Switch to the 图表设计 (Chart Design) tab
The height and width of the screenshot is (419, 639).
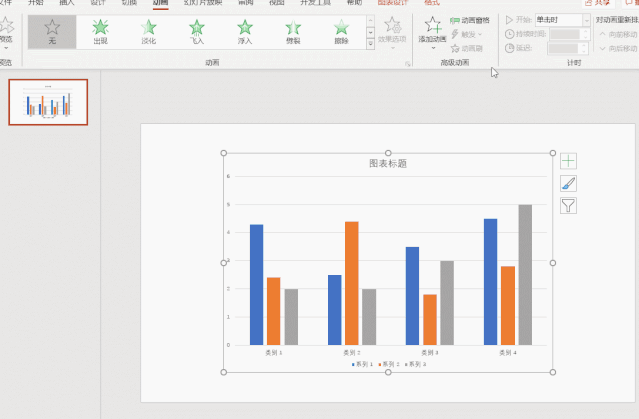pyautogui.click(x=392, y=3)
